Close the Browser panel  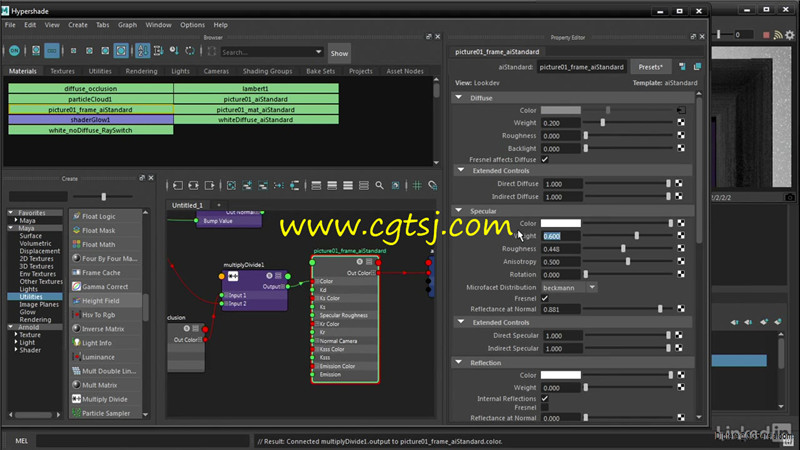pyautogui.click(x=437, y=37)
